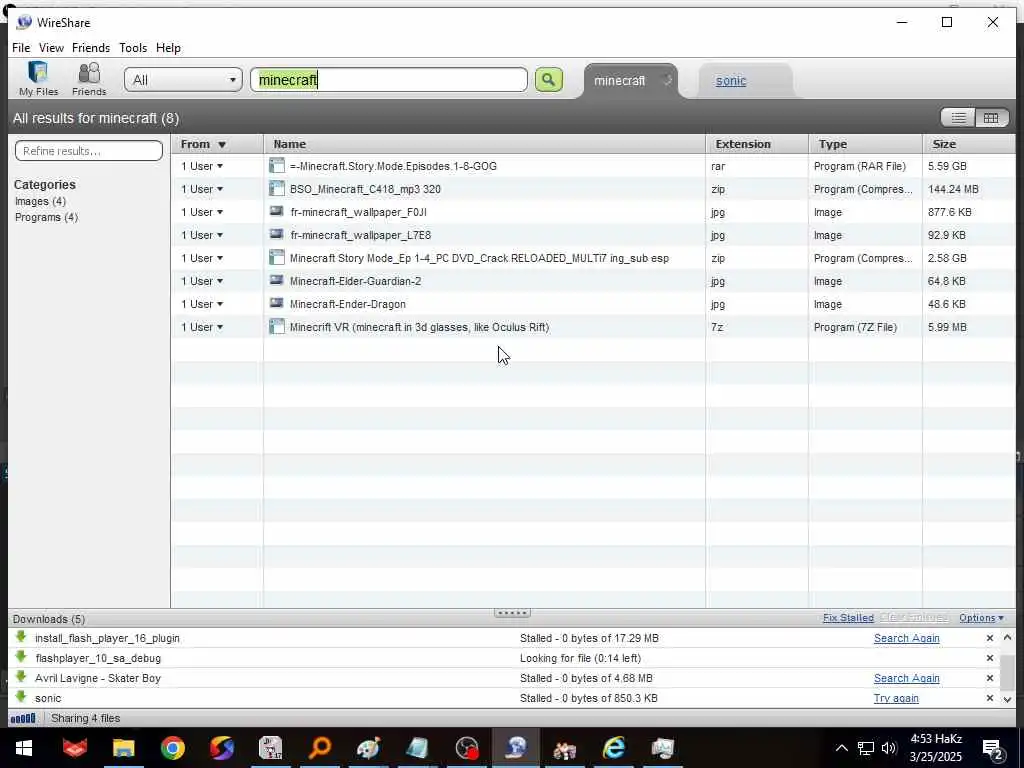This screenshot has width=1024, height=768.
Task: Open Internet Explorer from the taskbar
Action: (x=614, y=748)
